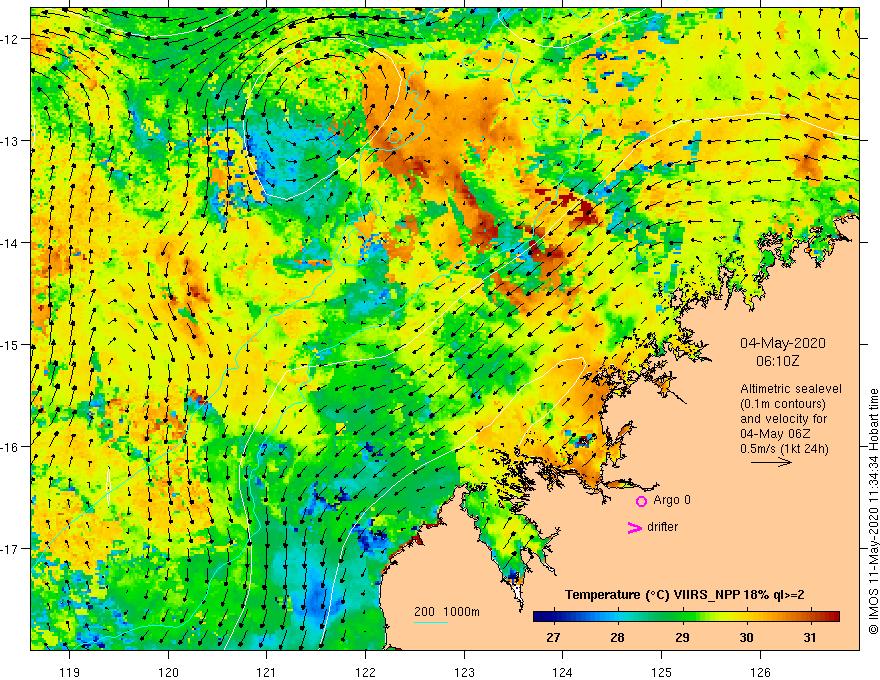Image resolution: width=880 pixels, height=680 pixels.
Task: Click the colorbar '28' value label
Action: pos(617,637)
